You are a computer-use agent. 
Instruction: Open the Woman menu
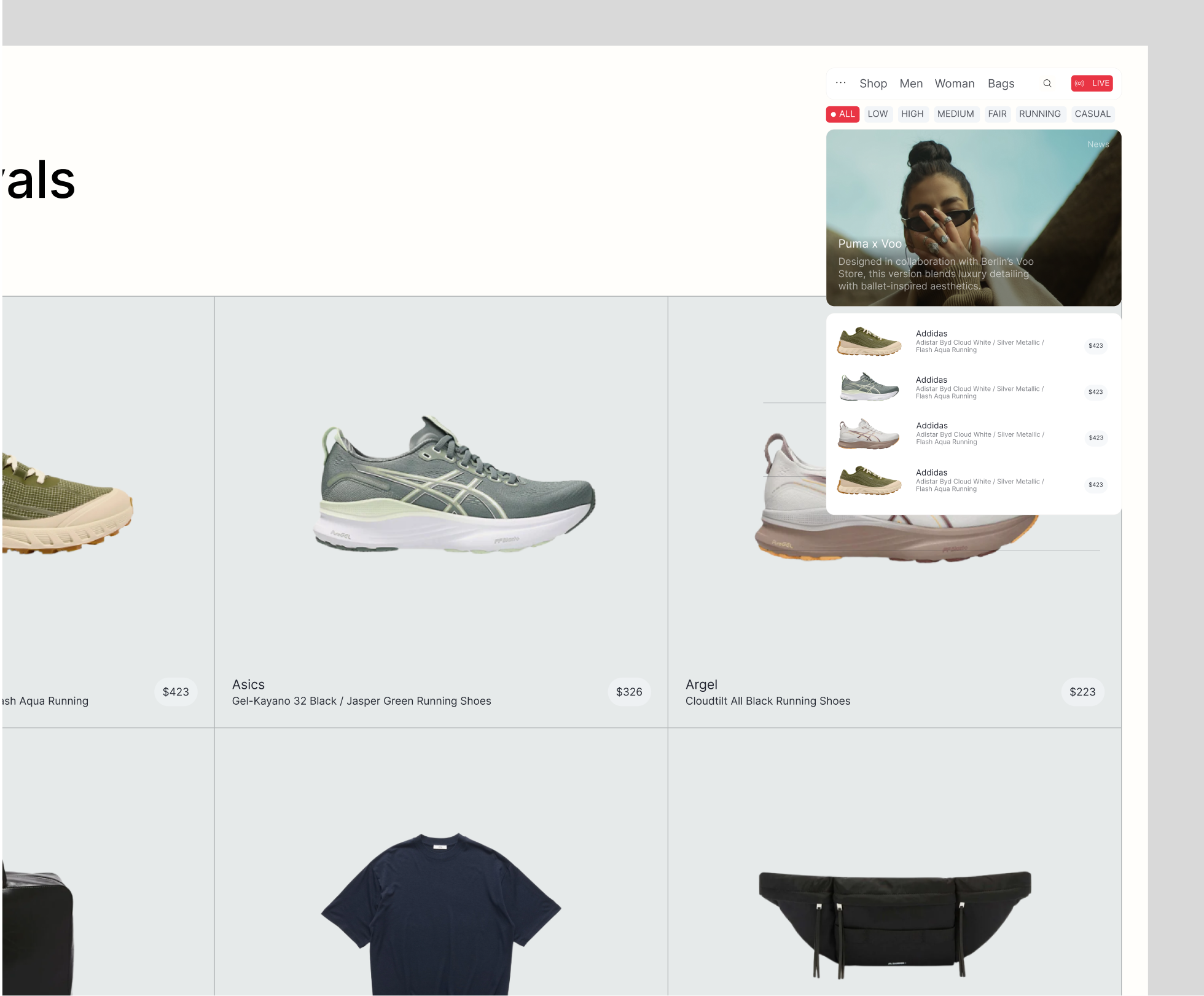[x=955, y=83]
